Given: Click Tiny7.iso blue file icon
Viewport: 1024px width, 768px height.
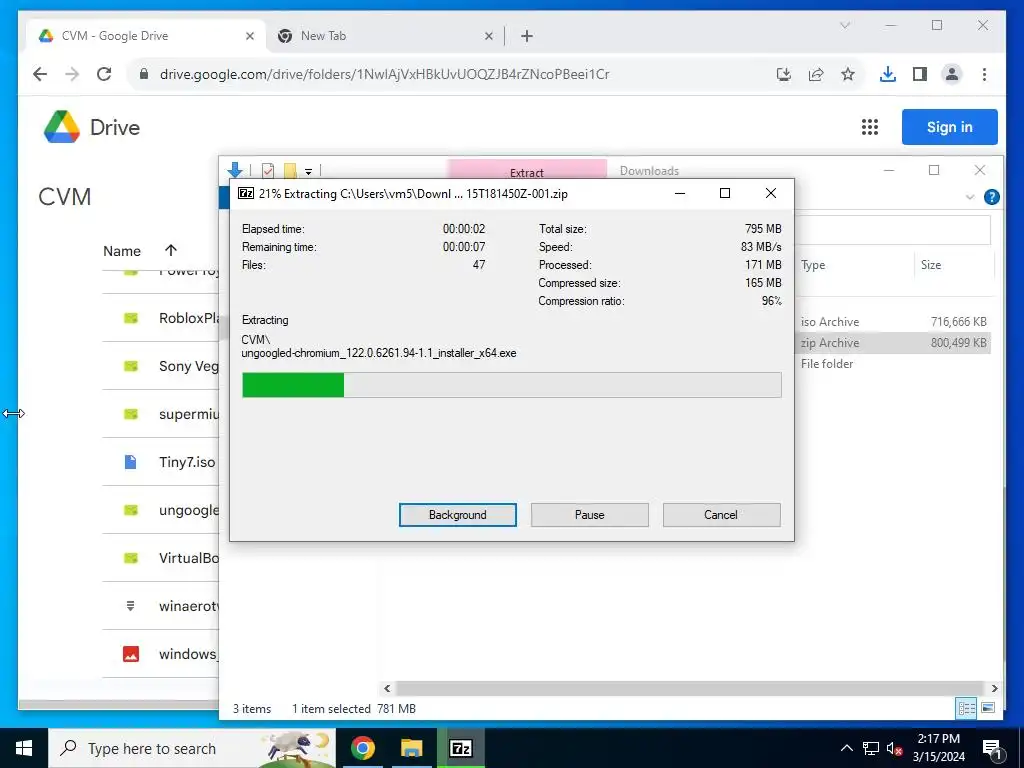Looking at the screenshot, I should click(131, 462).
